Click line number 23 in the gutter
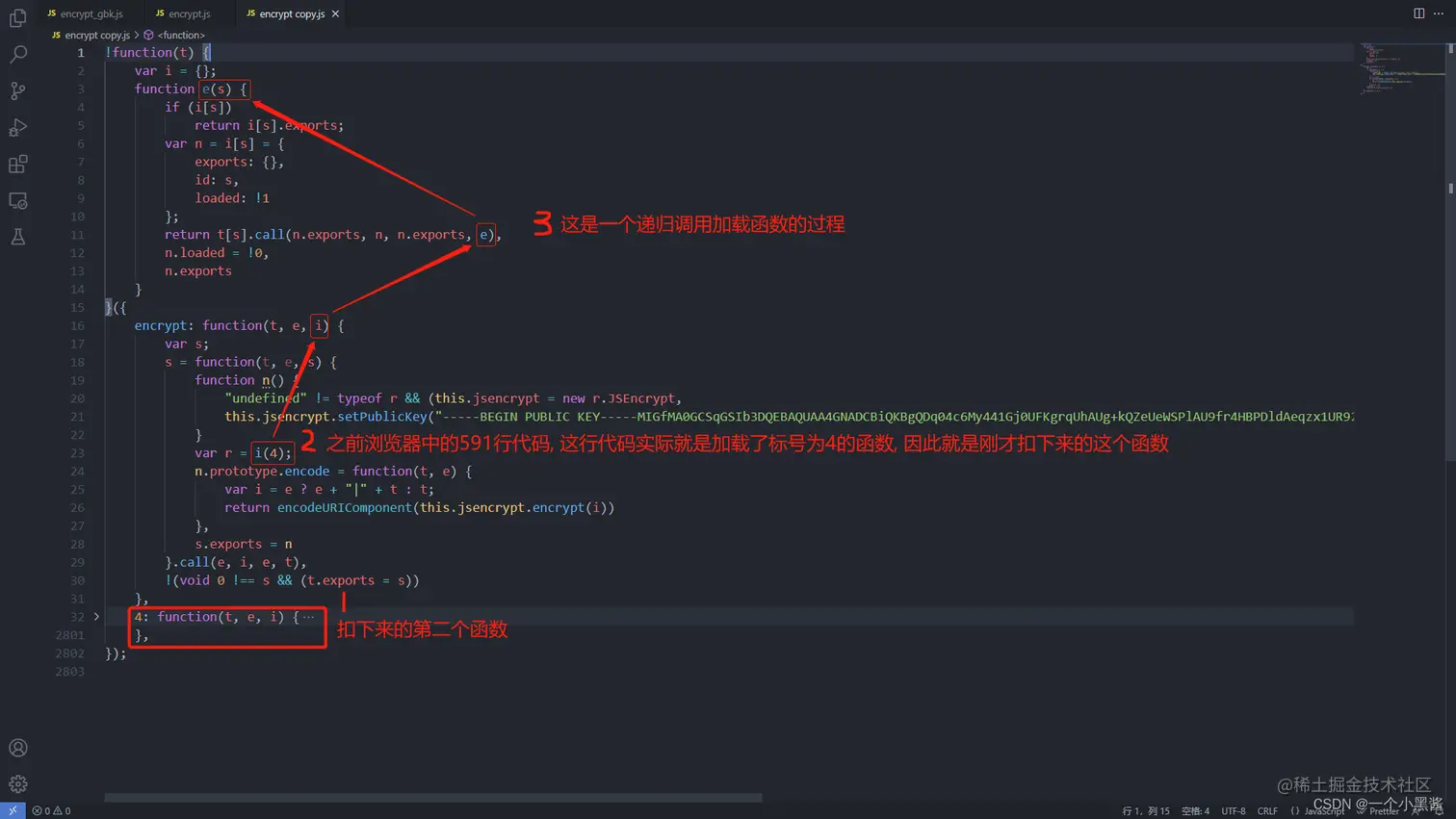This screenshot has width=1456, height=819. [x=77, y=453]
